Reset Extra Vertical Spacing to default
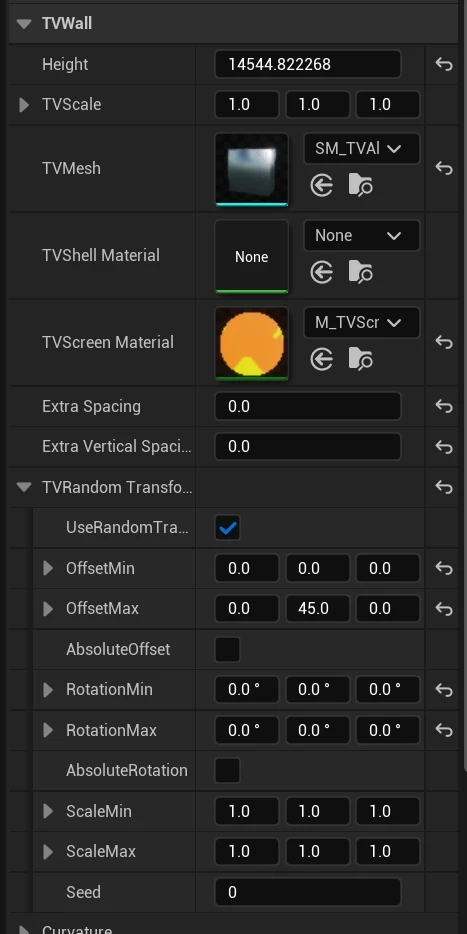This screenshot has height=934, width=467. [444, 447]
